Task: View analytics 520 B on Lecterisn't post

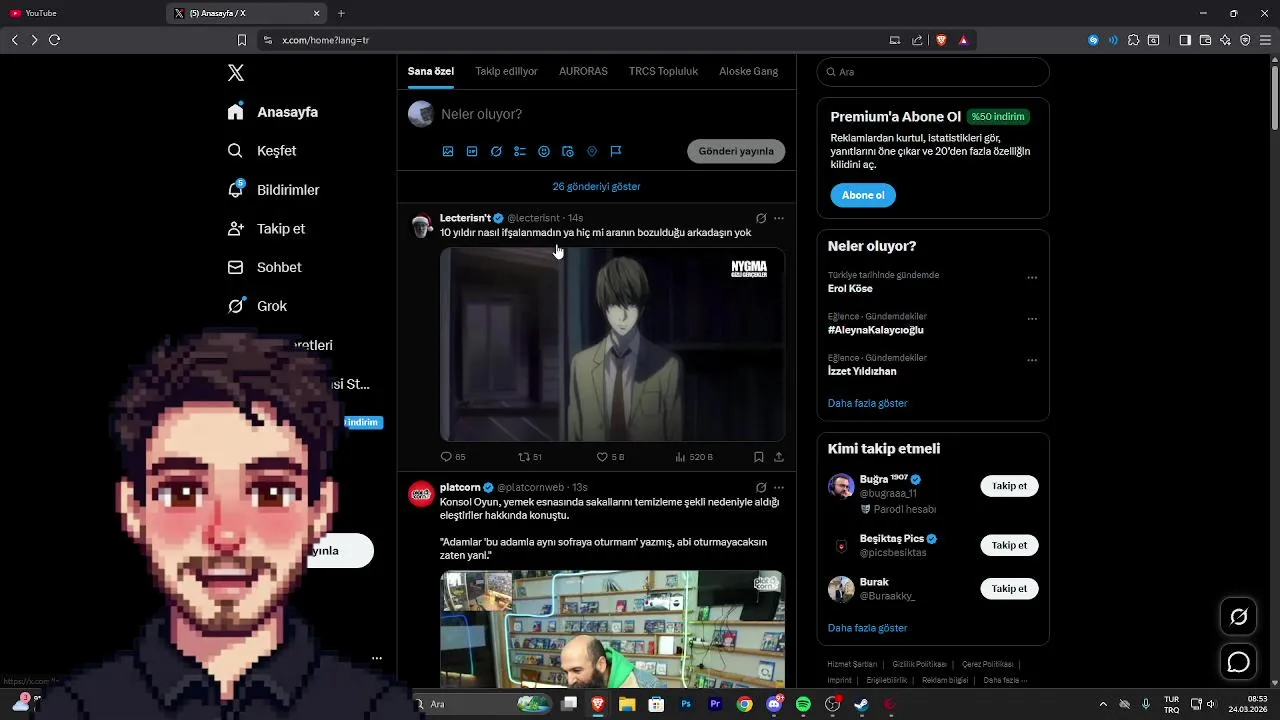Action: [x=694, y=457]
